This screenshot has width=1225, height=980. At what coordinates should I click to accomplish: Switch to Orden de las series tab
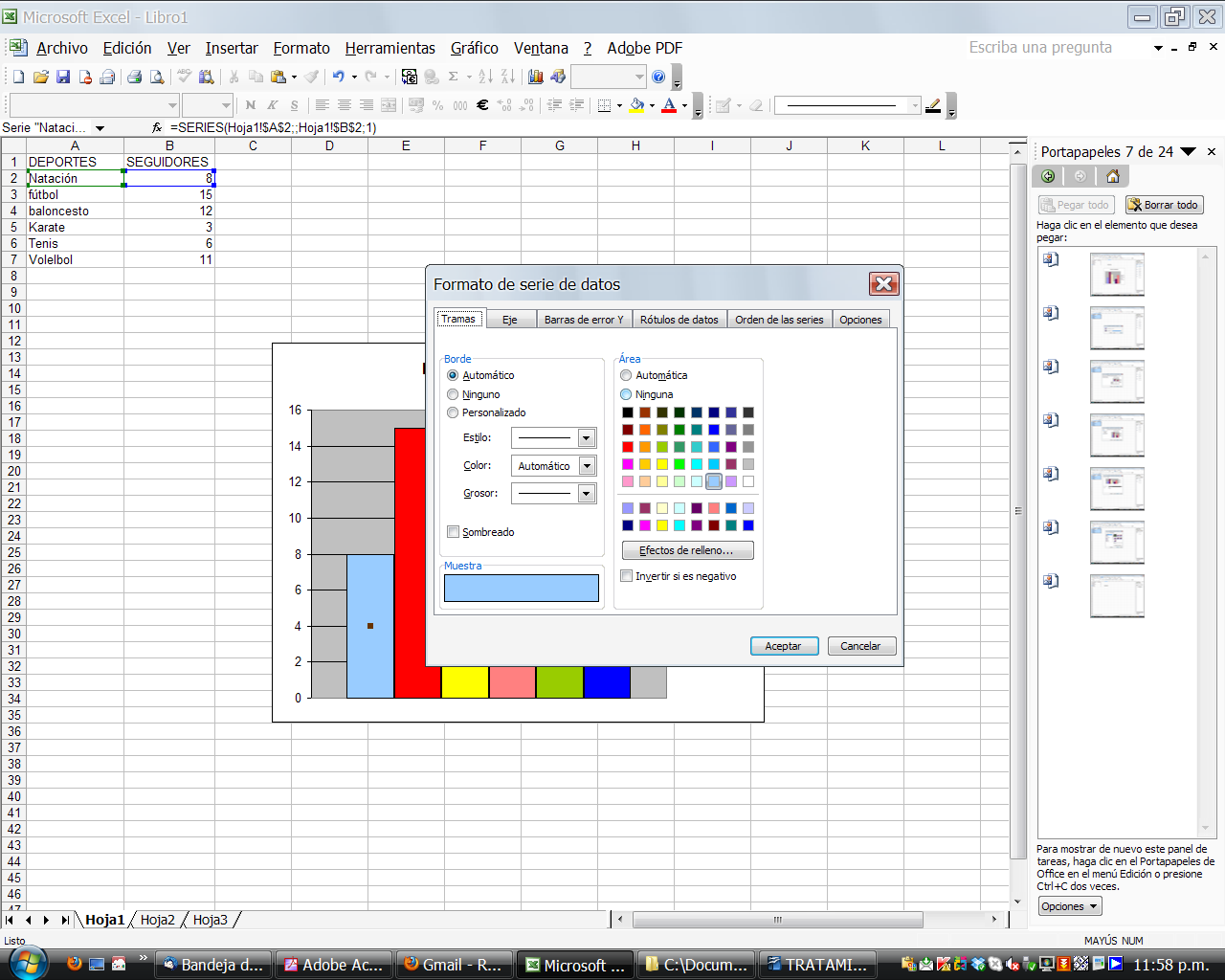779,320
